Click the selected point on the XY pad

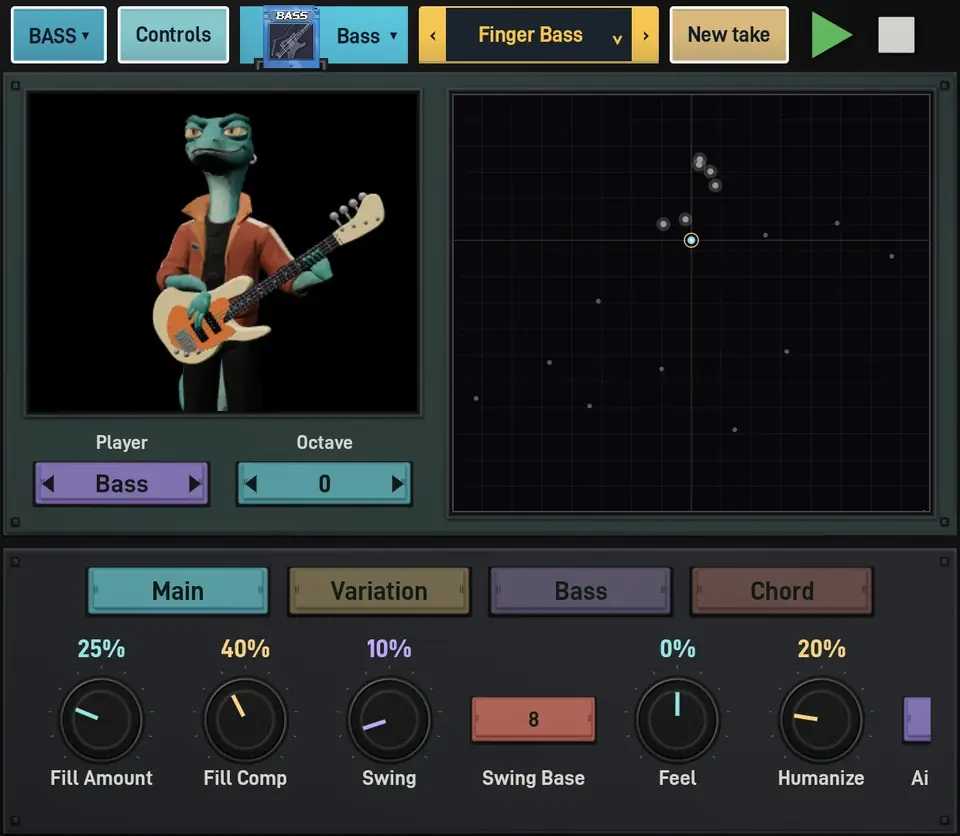point(691,240)
